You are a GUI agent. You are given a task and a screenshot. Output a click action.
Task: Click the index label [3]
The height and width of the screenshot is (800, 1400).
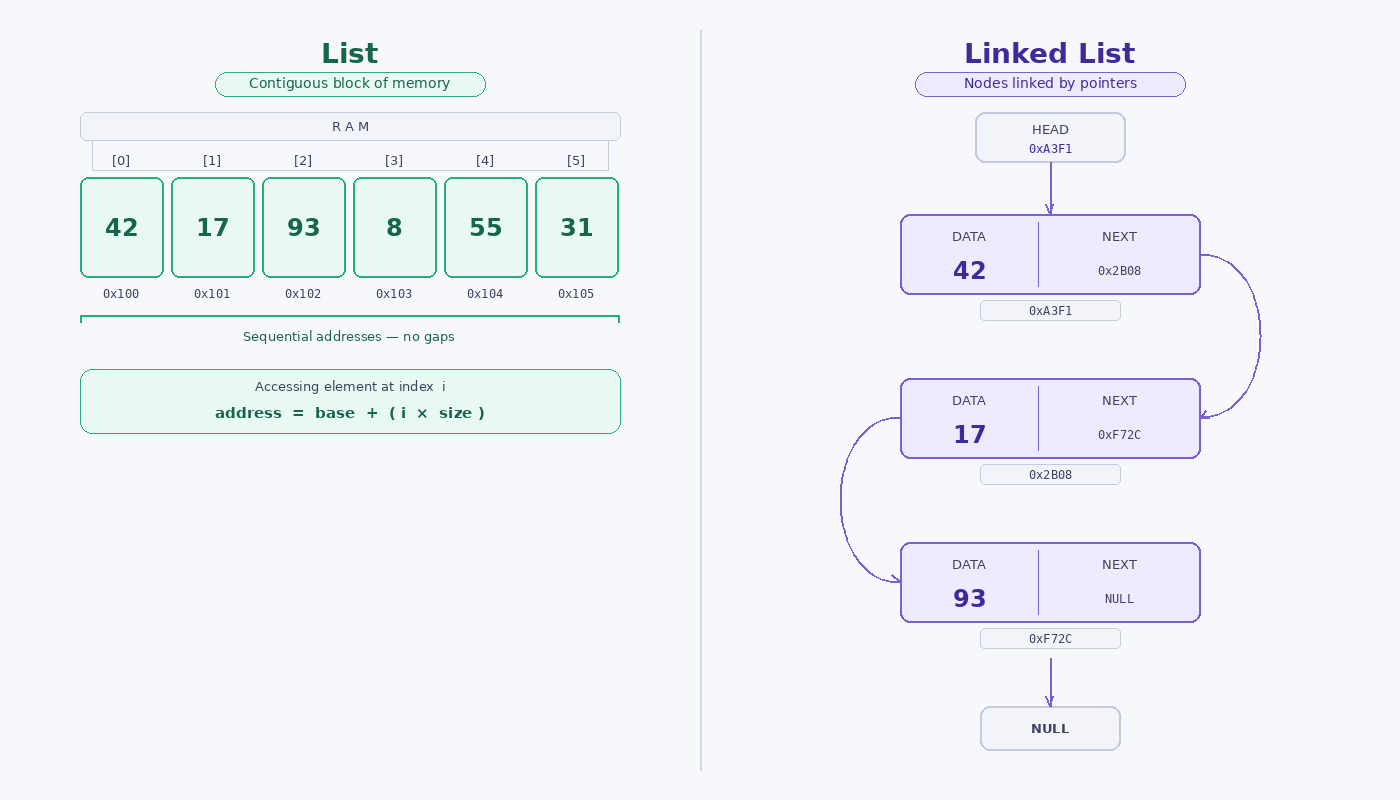click(x=394, y=161)
